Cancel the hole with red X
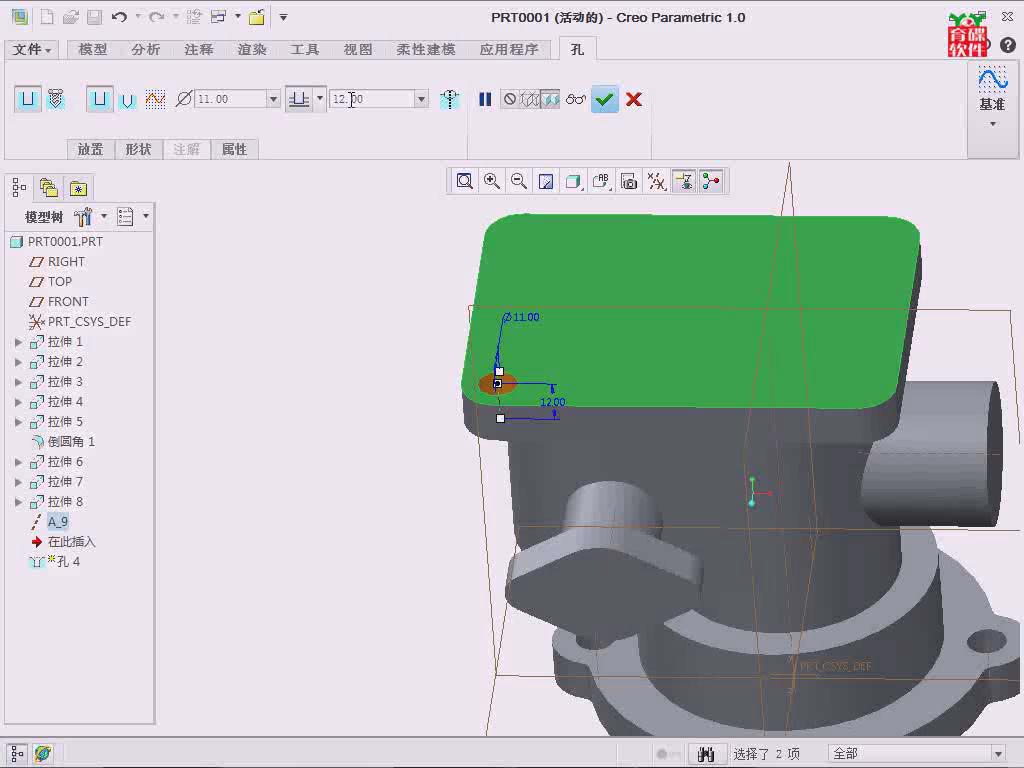Image resolution: width=1024 pixels, height=768 pixels. click(x=633, y=99)
